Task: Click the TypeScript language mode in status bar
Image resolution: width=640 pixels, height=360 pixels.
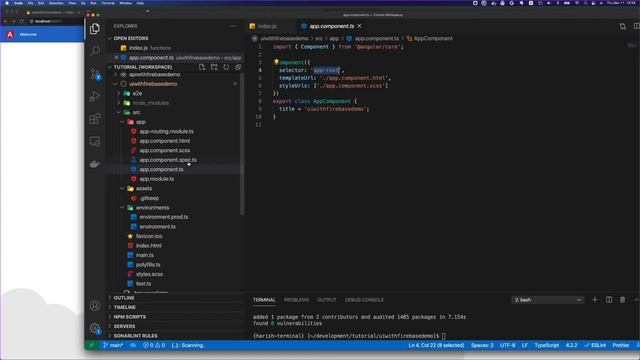Action: point(547,345)
